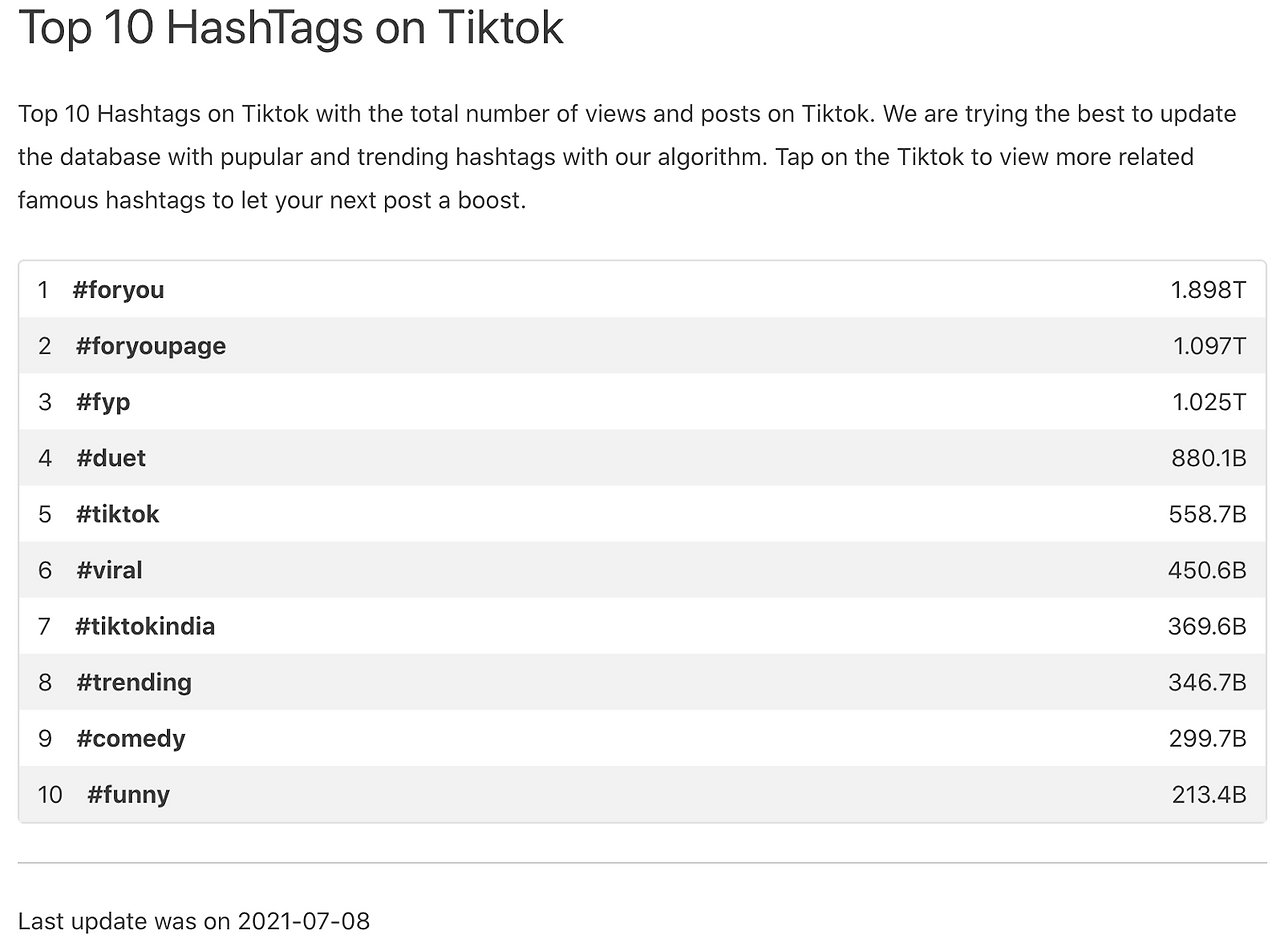Screen dimensions: 1280x947
Task: Click the last update date 2021-07-08
Action: click(x=303, y=921)
